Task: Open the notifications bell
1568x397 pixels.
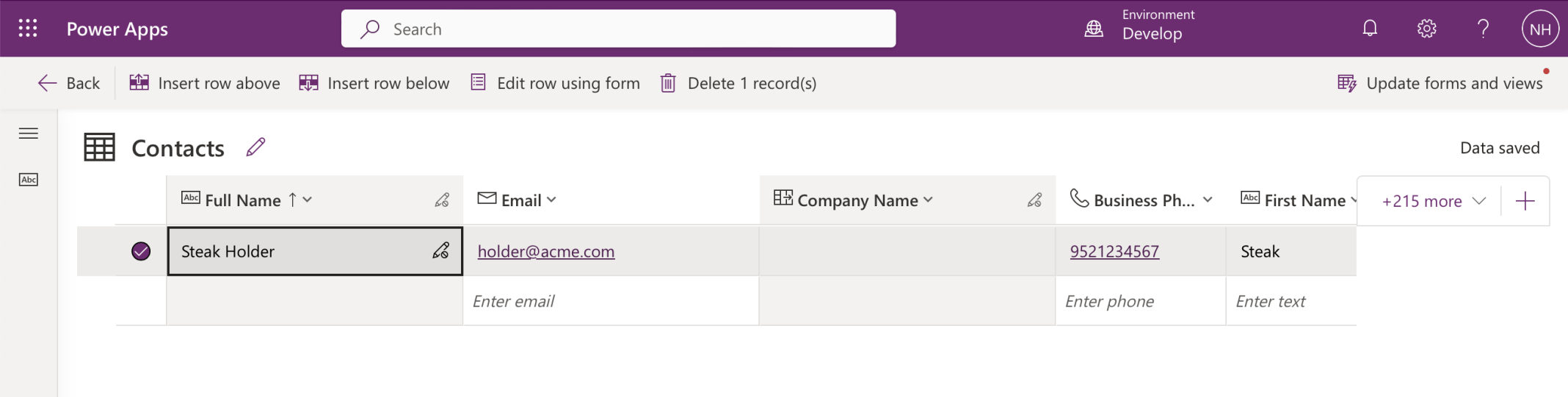Action: tap(1370, 29)
